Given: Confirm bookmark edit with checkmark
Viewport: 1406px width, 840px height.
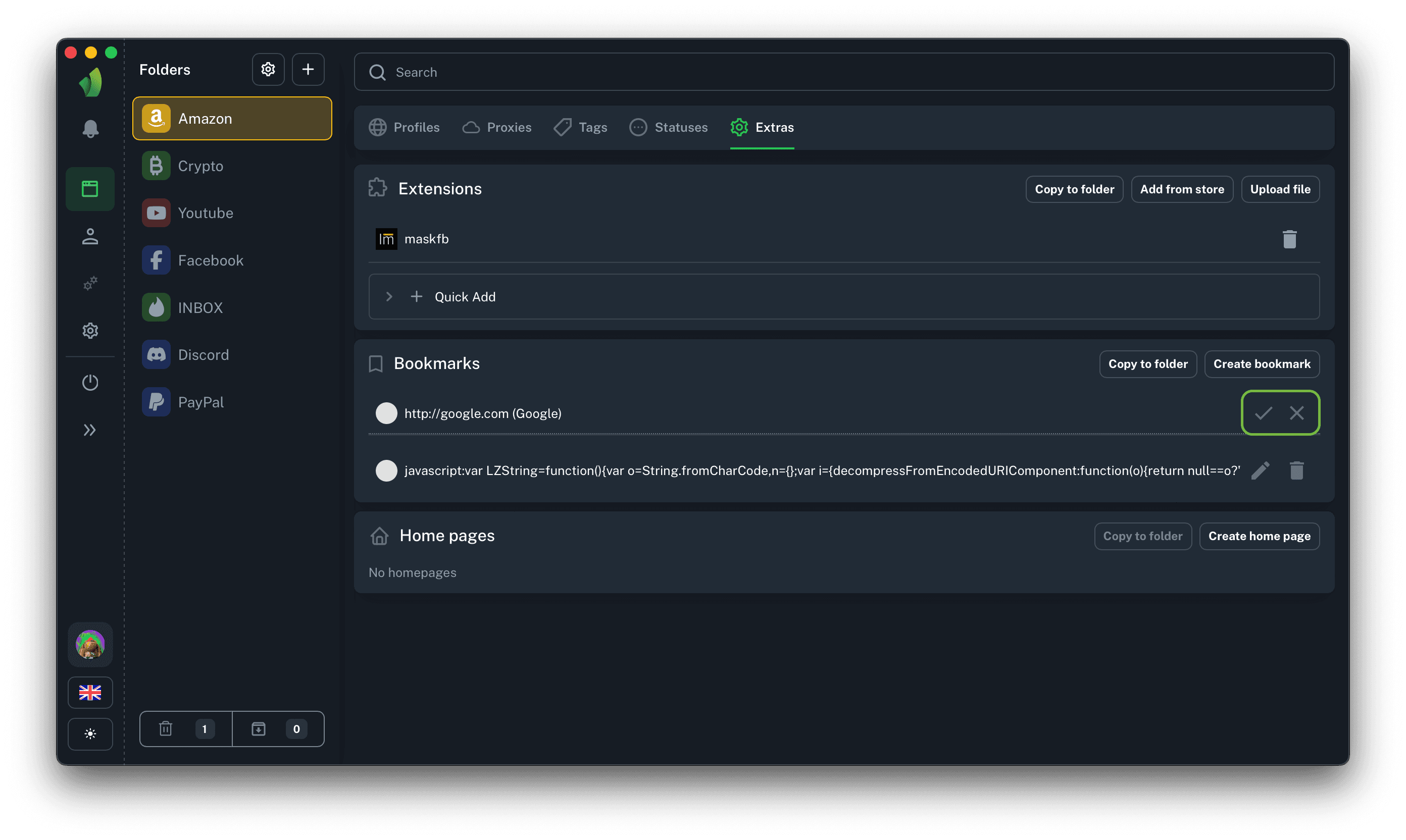Looking at the screenshot, I should (1263, 413).
